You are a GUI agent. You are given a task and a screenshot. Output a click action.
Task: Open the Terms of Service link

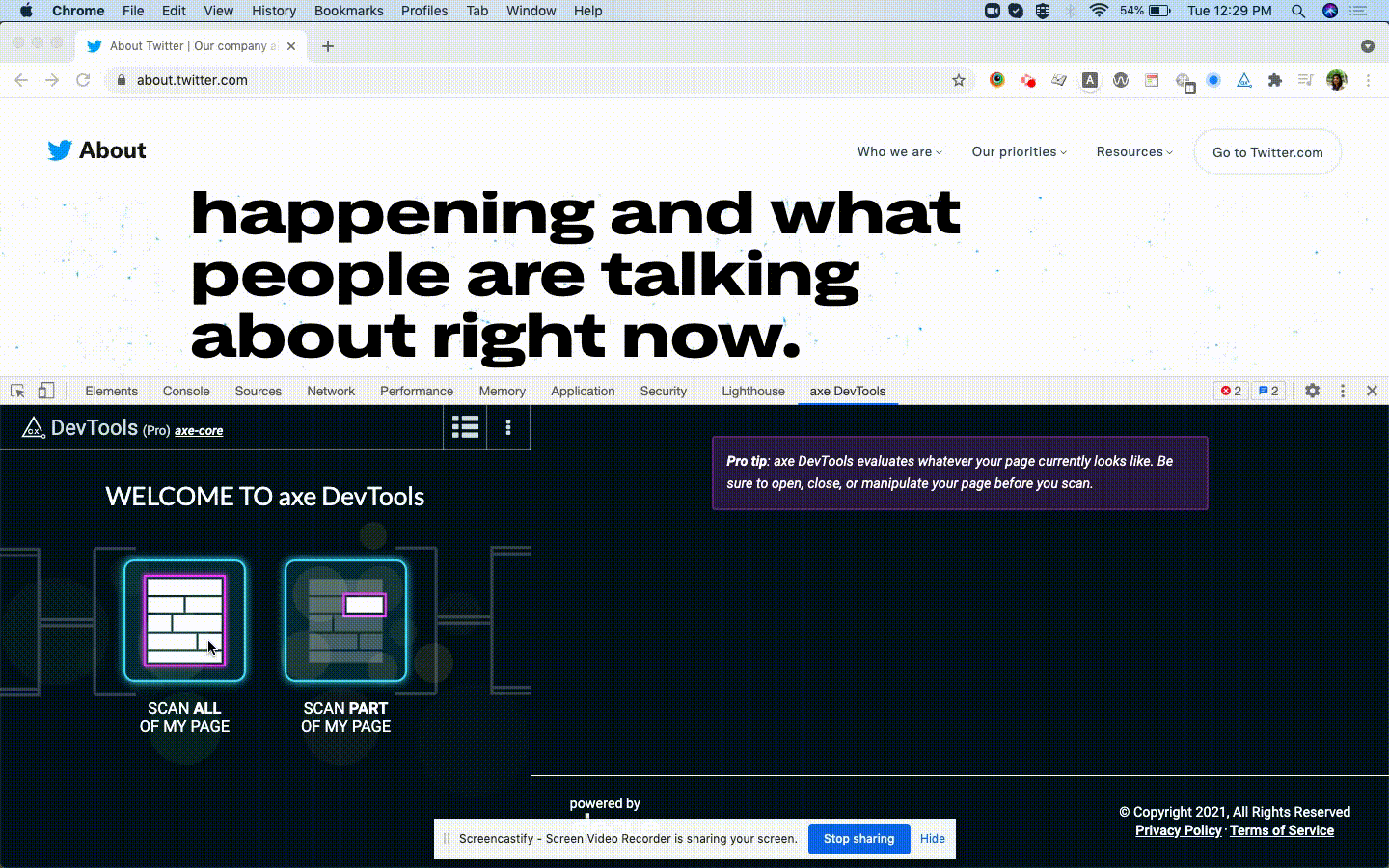coord(1282,830)
